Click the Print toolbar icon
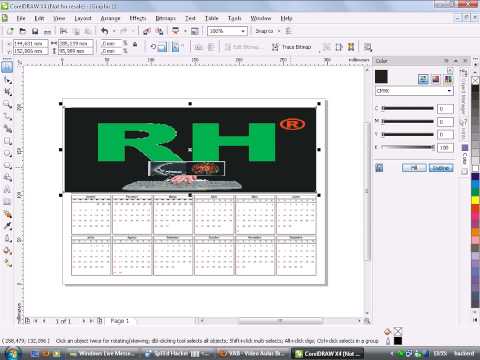Screen dimensions: 480x360 click(47, 31)
